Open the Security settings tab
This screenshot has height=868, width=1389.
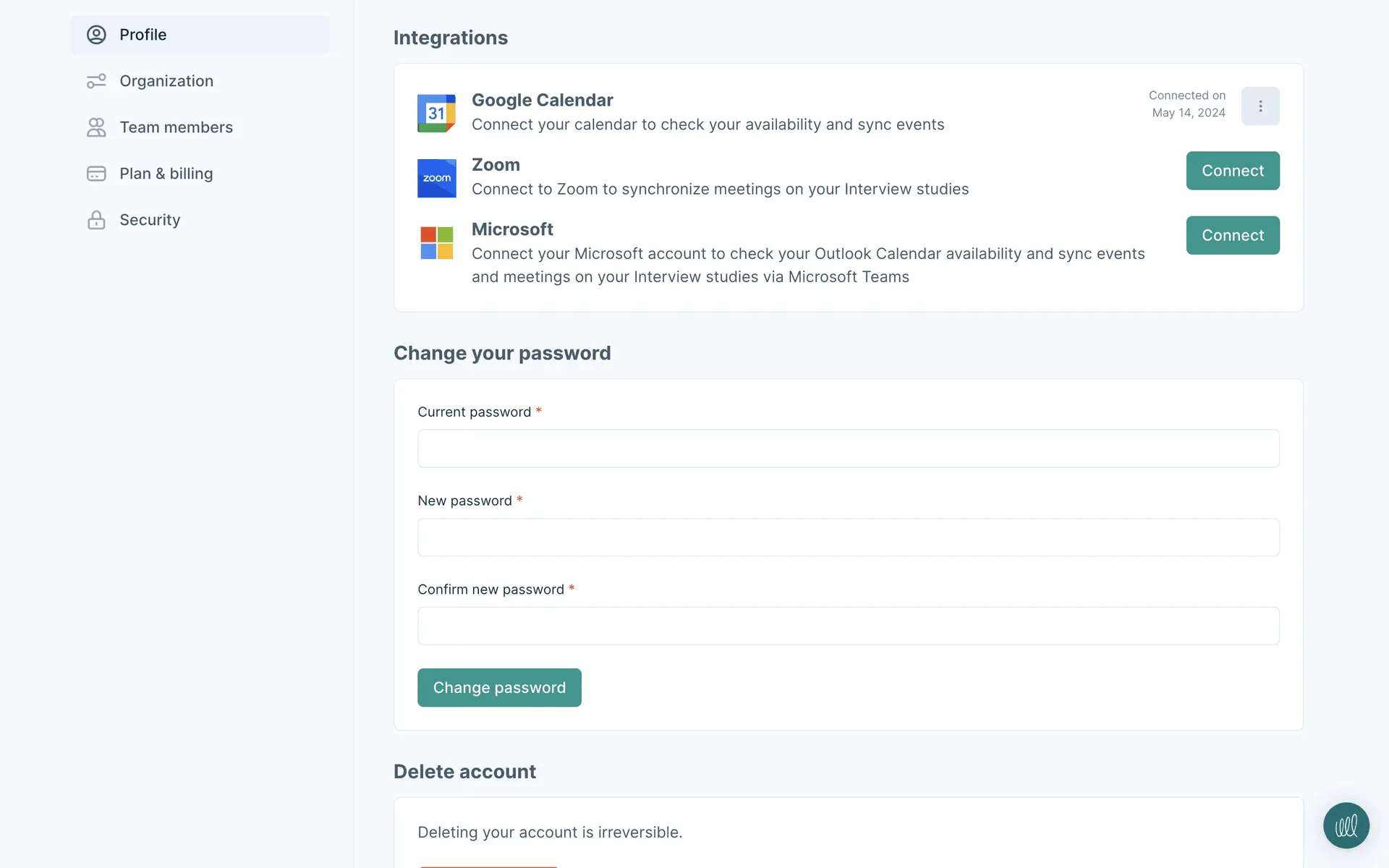pyautogui.click(x=150, y=220)
